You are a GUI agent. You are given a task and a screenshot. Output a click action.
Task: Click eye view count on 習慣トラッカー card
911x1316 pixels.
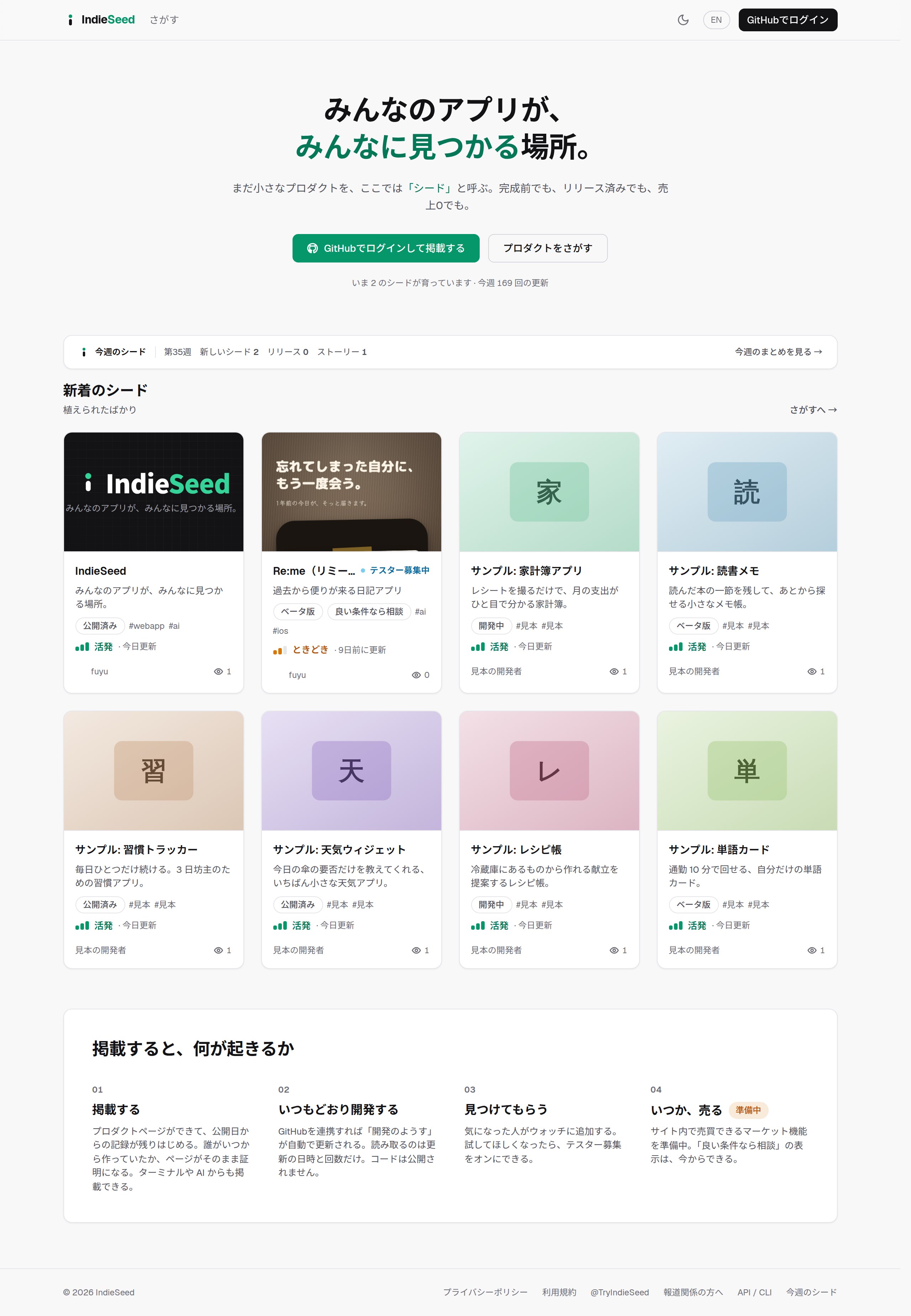pyautogui.click(x=223, y=950)
